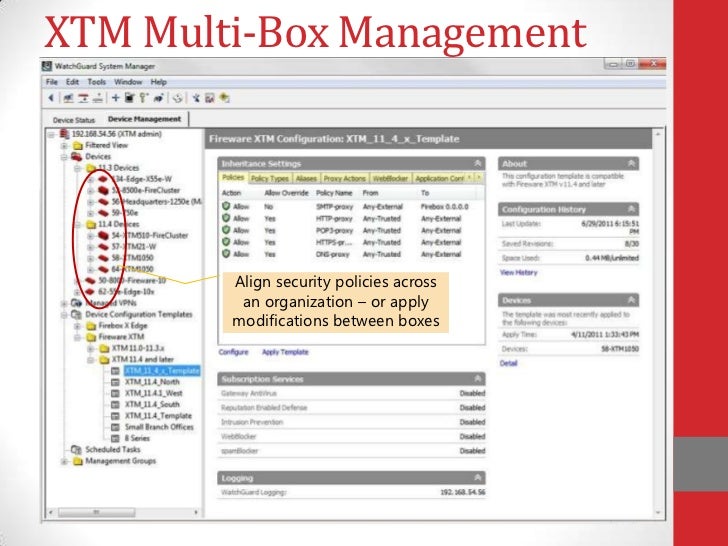Click the server icon beside 192.168.54.56
Viewport: 728px width, 546px height.
(65, 134)
